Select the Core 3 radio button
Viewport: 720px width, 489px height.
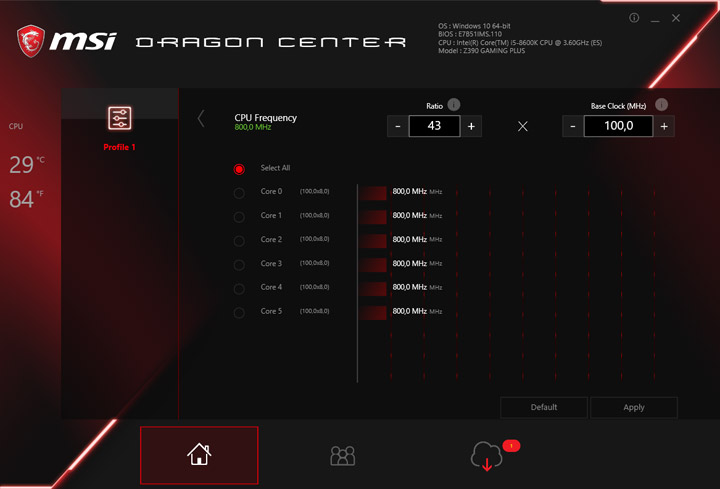coord(239,265)
